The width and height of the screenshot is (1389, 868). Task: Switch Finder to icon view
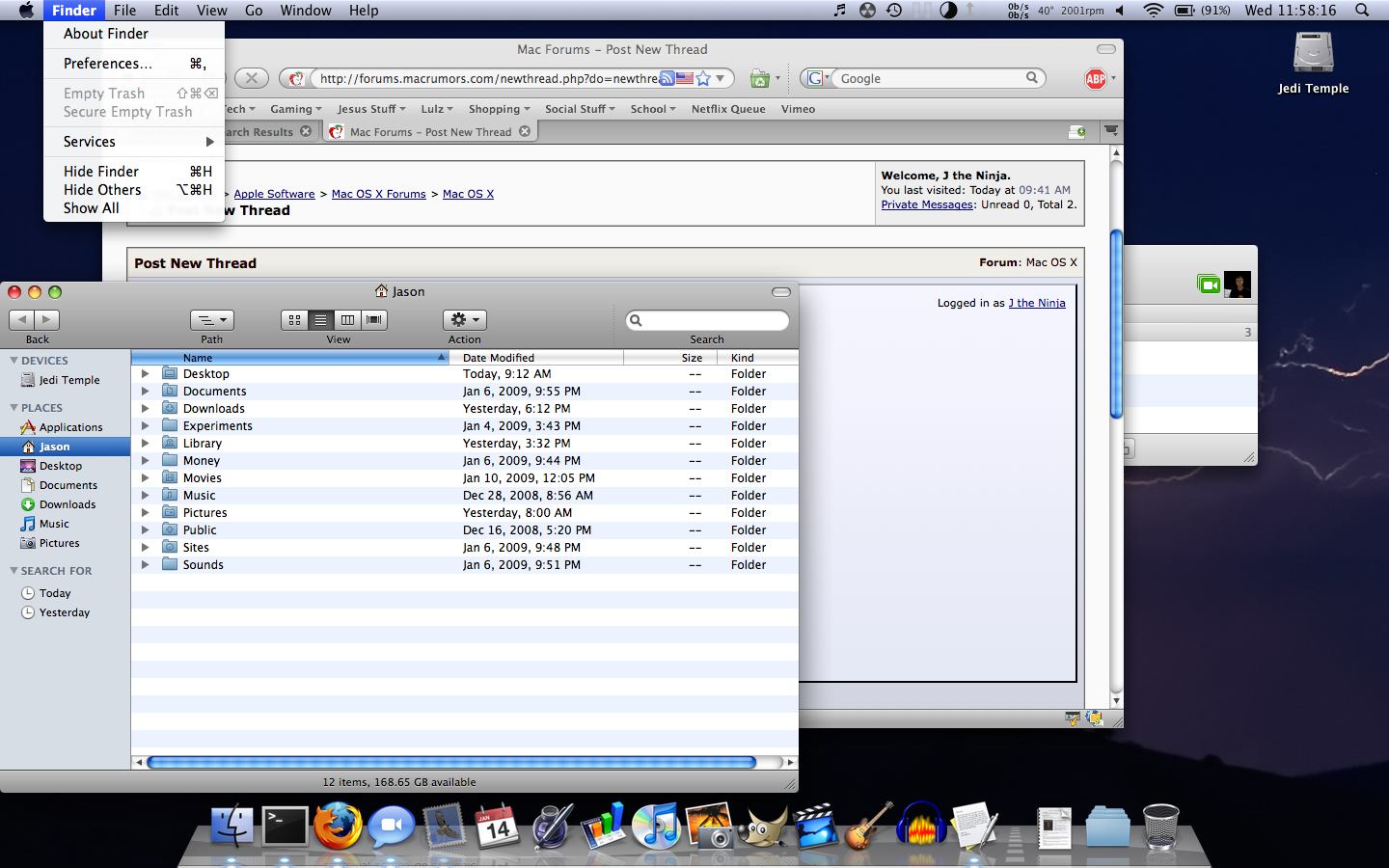[x=294, y=319]
